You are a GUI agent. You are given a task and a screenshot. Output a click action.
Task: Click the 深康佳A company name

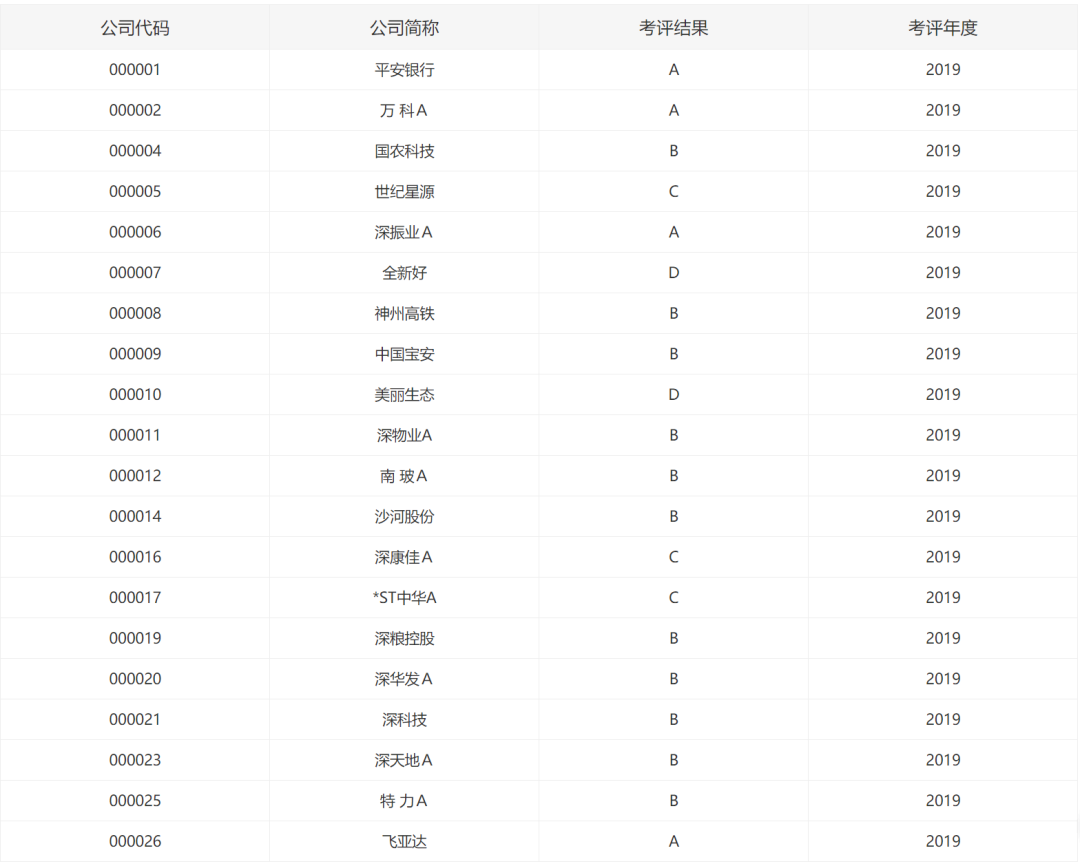click(x=404, y=557)
